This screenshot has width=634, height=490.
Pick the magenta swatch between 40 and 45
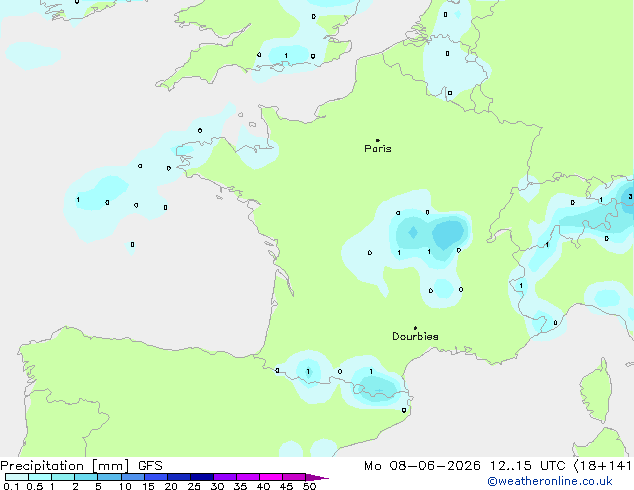pos(271,477)
